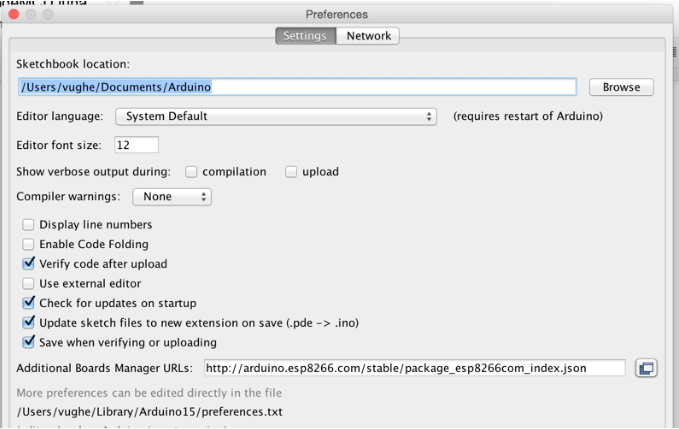Select the Settings tab
This screenshot has height=429, width=679.
305,36
